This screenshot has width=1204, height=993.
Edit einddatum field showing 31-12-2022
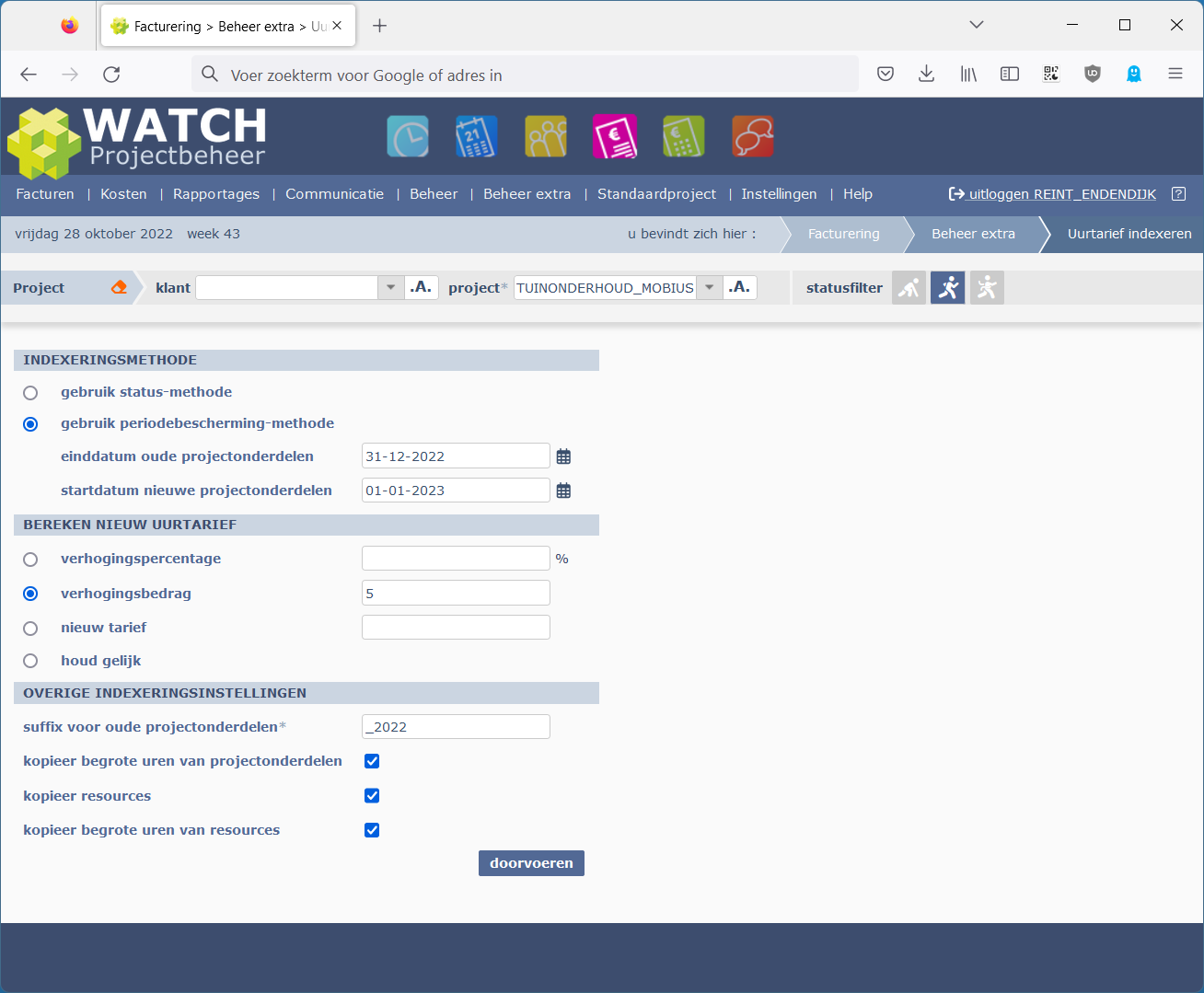pos(456,456)
